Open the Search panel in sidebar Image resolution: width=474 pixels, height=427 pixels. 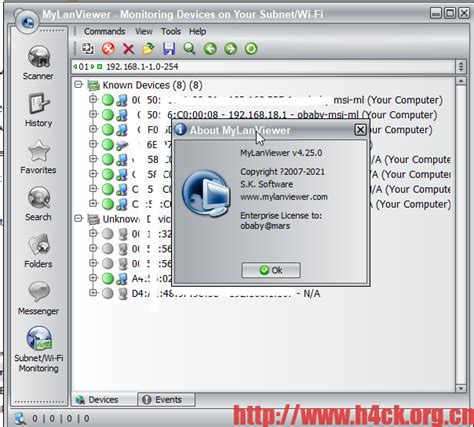[38, 204]
